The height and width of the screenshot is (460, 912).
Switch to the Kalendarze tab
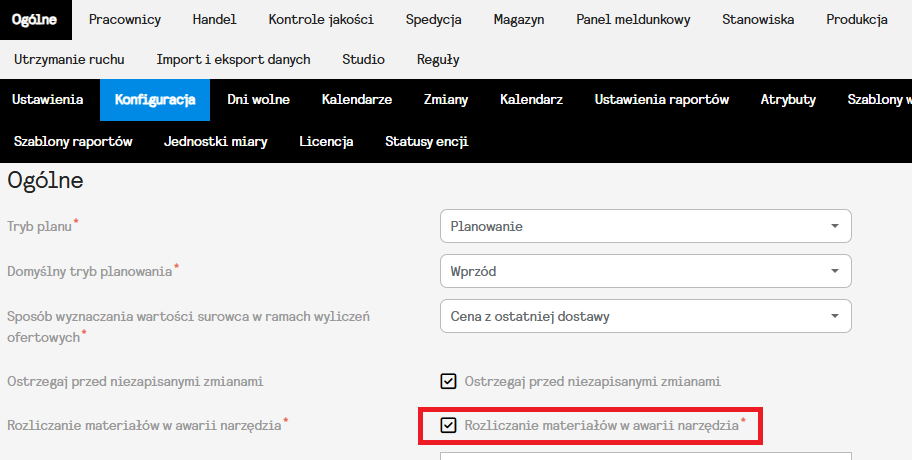357,99
